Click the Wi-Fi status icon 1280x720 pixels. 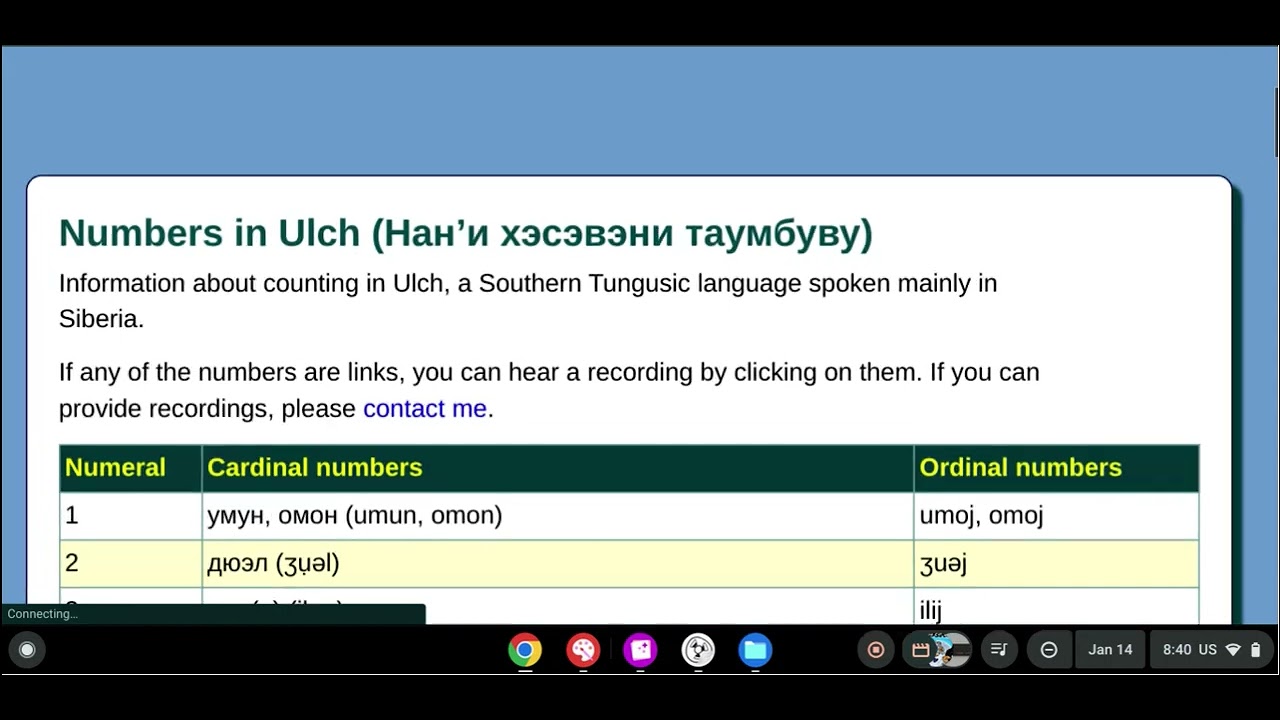click(x=1233, y=650)
